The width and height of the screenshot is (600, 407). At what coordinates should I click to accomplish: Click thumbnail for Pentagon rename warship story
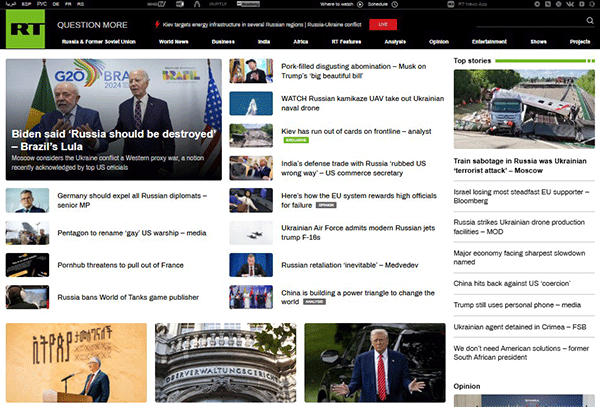[27, 233]
